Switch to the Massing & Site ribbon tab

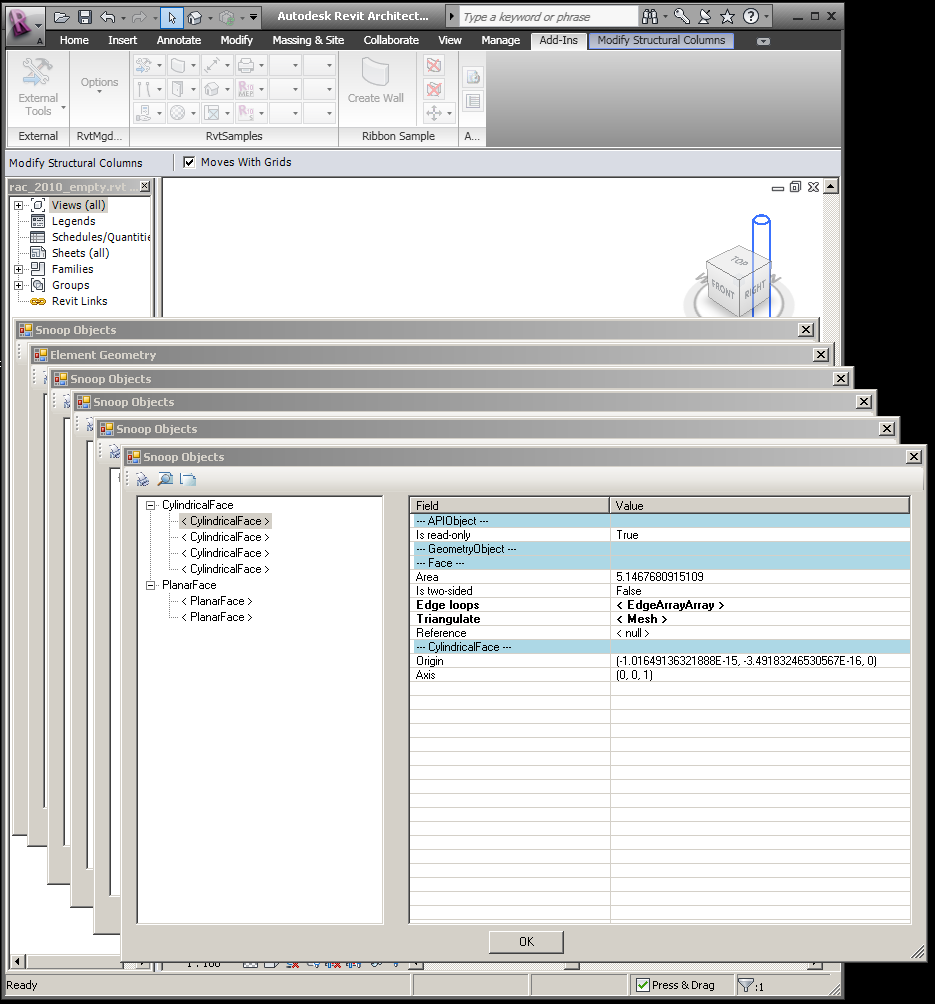(308, 40)
